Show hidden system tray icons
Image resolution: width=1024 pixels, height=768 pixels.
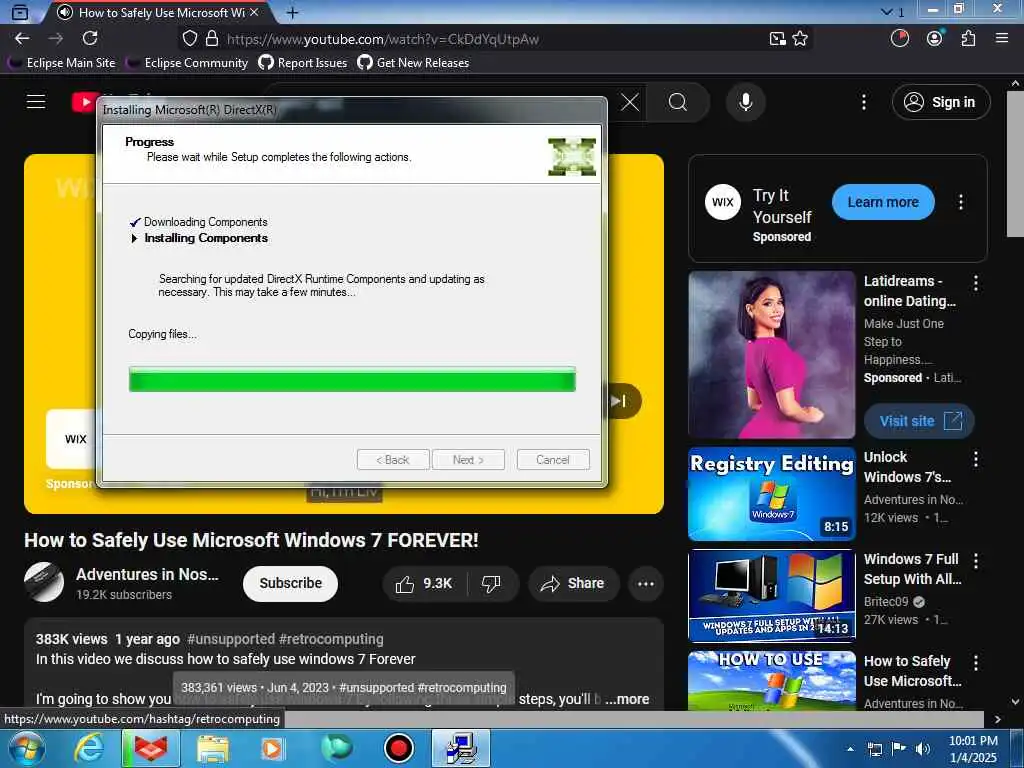(850, 749)
